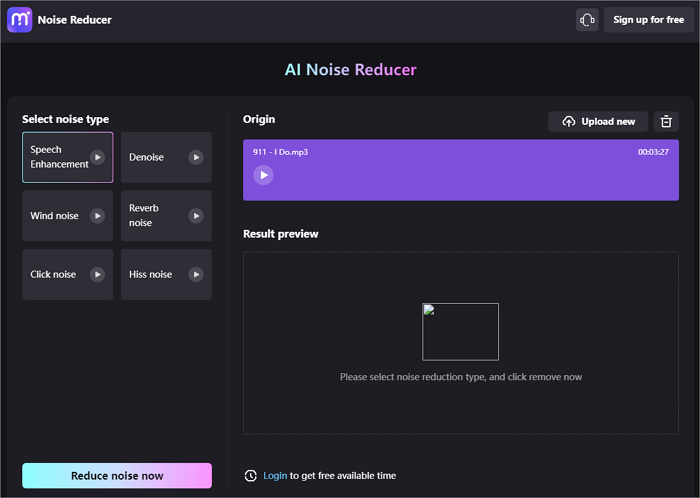Play the 911 - I Do.mp3 track
The image size is (700, 498).
[263, 175]
